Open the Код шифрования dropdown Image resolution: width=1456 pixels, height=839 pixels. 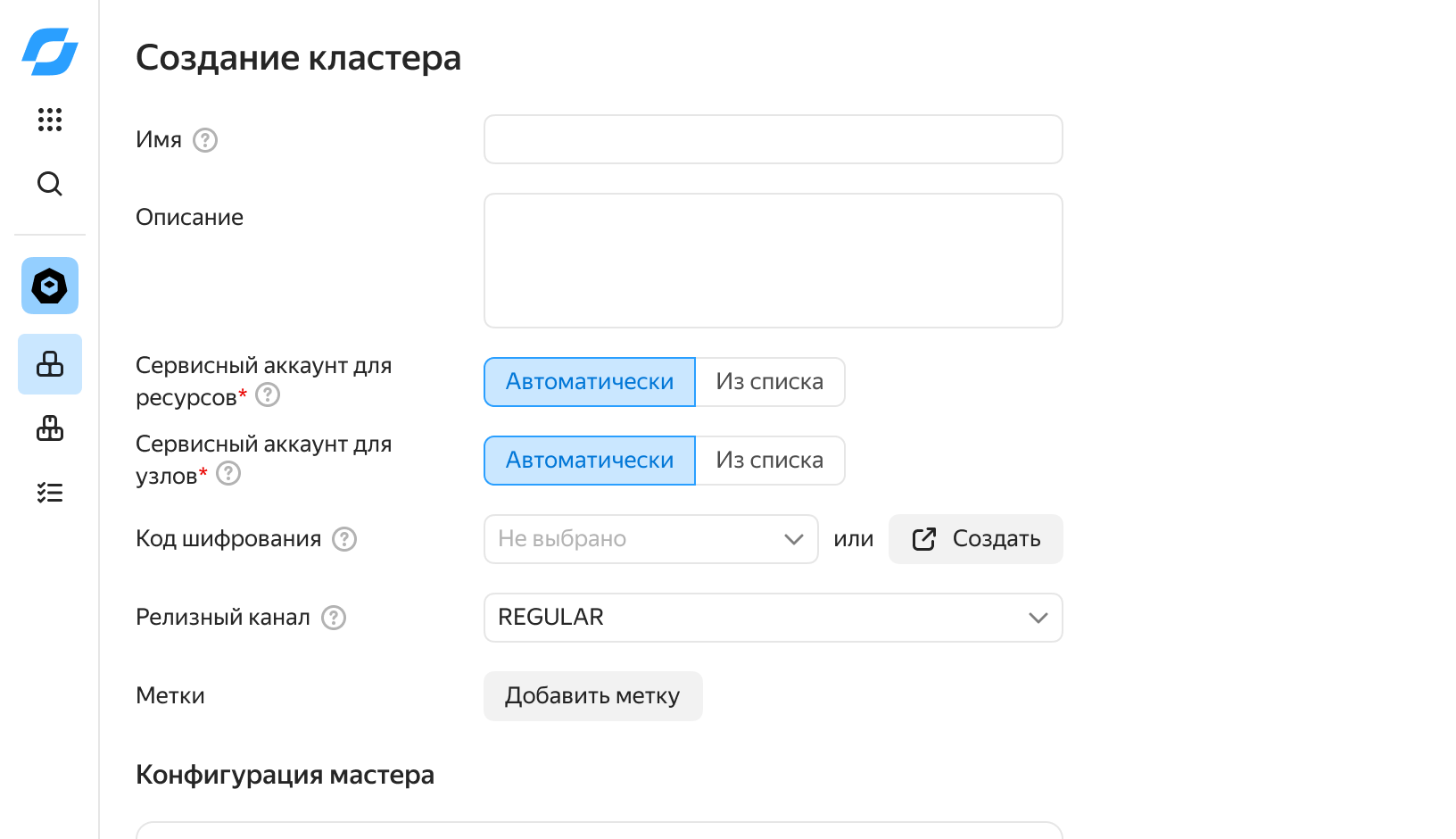coord(650,539)
